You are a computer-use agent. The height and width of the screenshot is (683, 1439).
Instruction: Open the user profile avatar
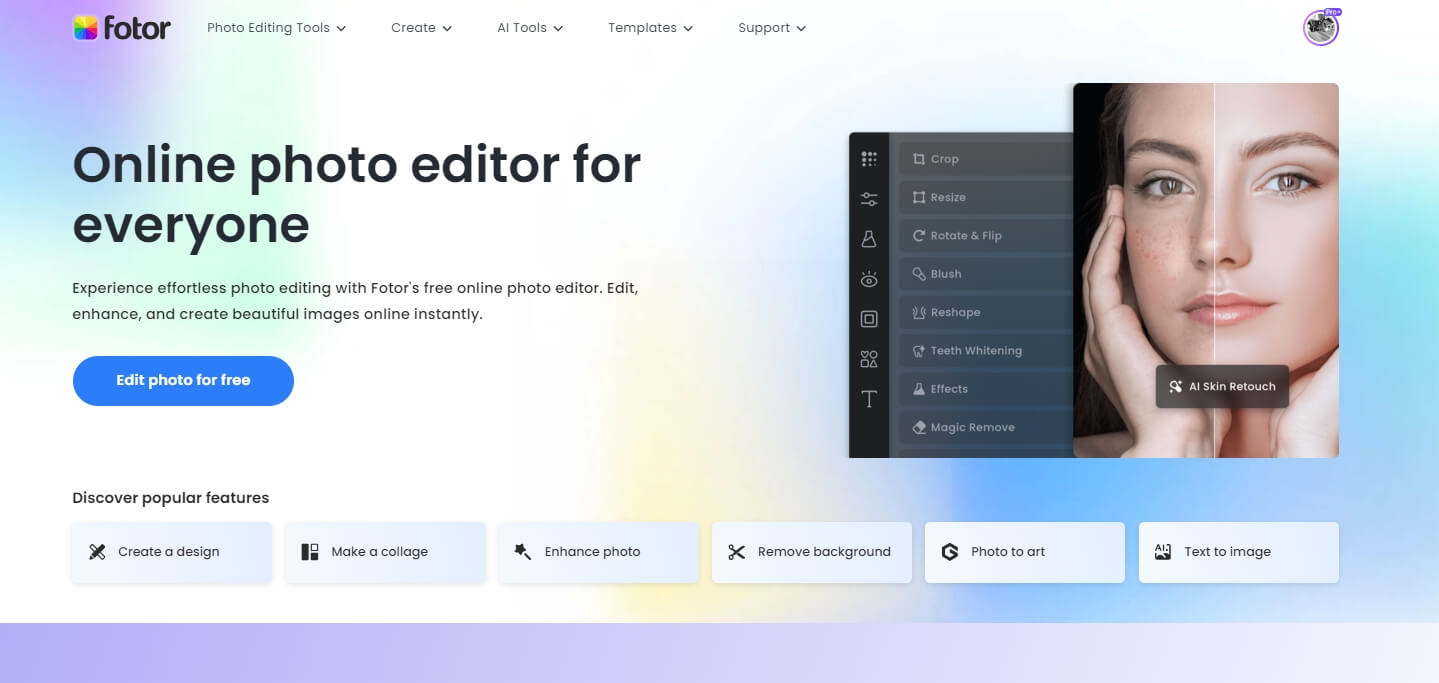(1320, 29)
